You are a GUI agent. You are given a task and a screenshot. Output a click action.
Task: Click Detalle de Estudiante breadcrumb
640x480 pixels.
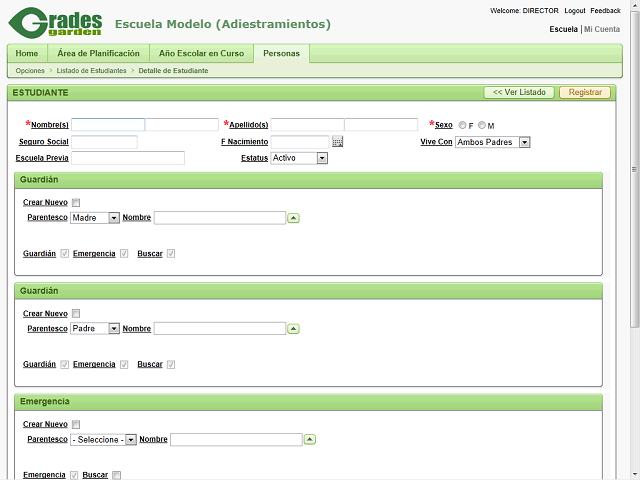tap(173, 71)
